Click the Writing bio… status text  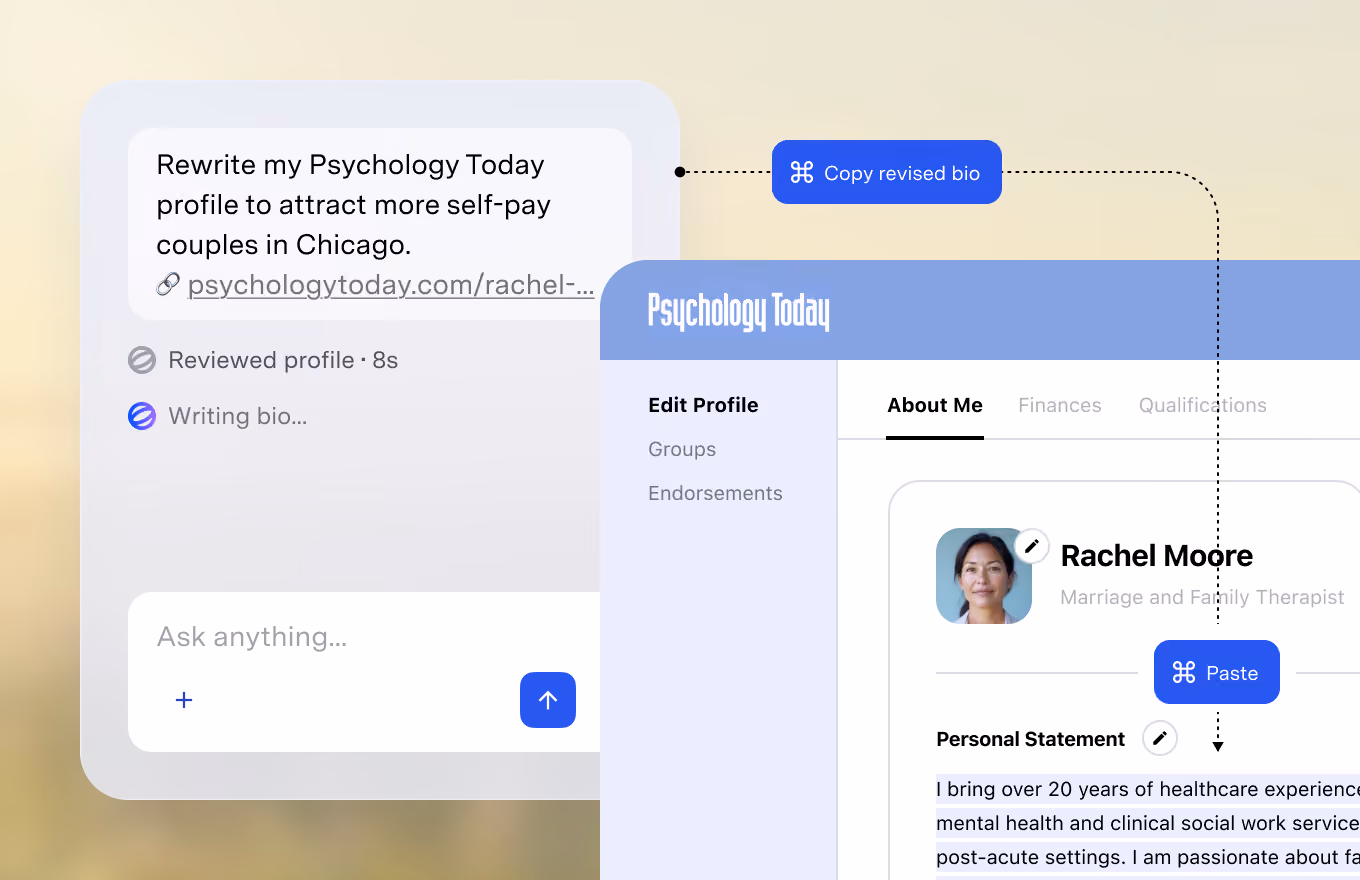237,416
